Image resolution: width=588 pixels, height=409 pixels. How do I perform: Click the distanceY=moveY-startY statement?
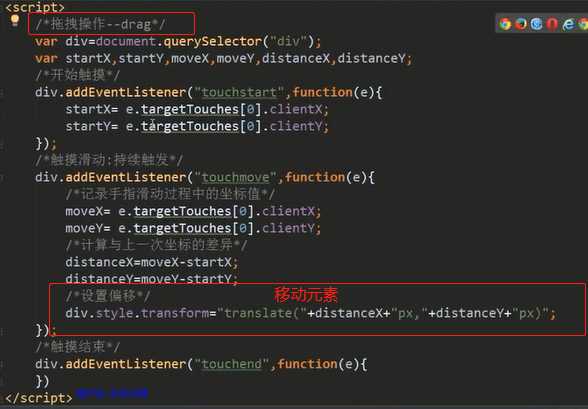coord(152,279)
